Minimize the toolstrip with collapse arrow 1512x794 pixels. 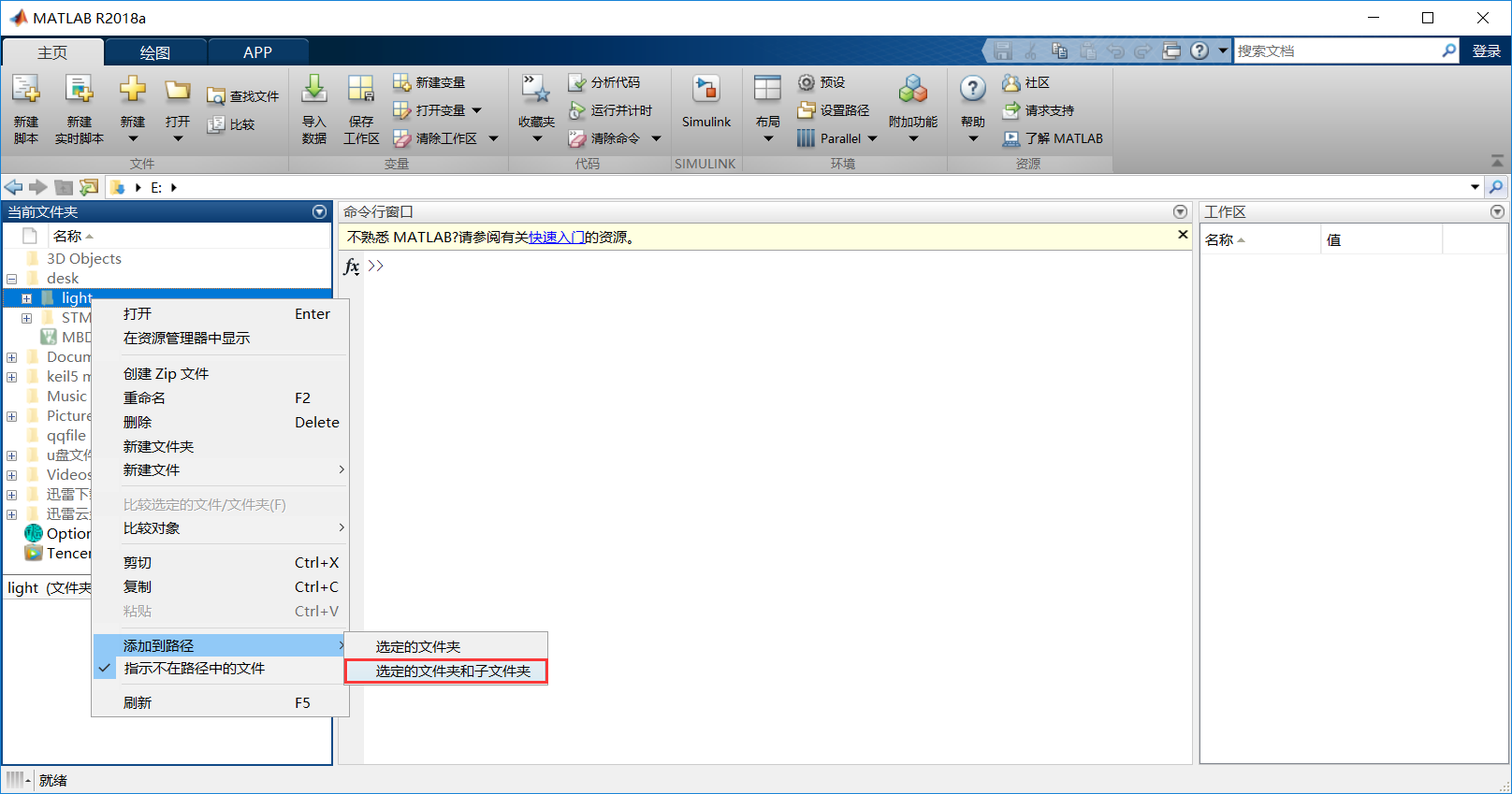[x=1497, y=161]
